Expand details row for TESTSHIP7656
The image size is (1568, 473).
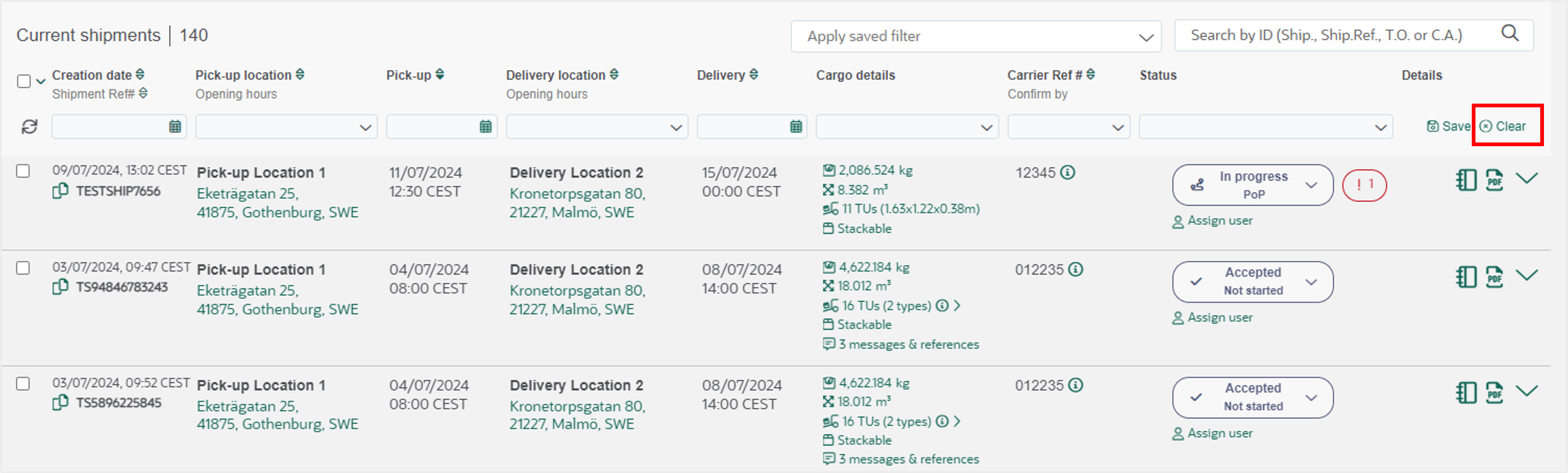point(1527,178)
